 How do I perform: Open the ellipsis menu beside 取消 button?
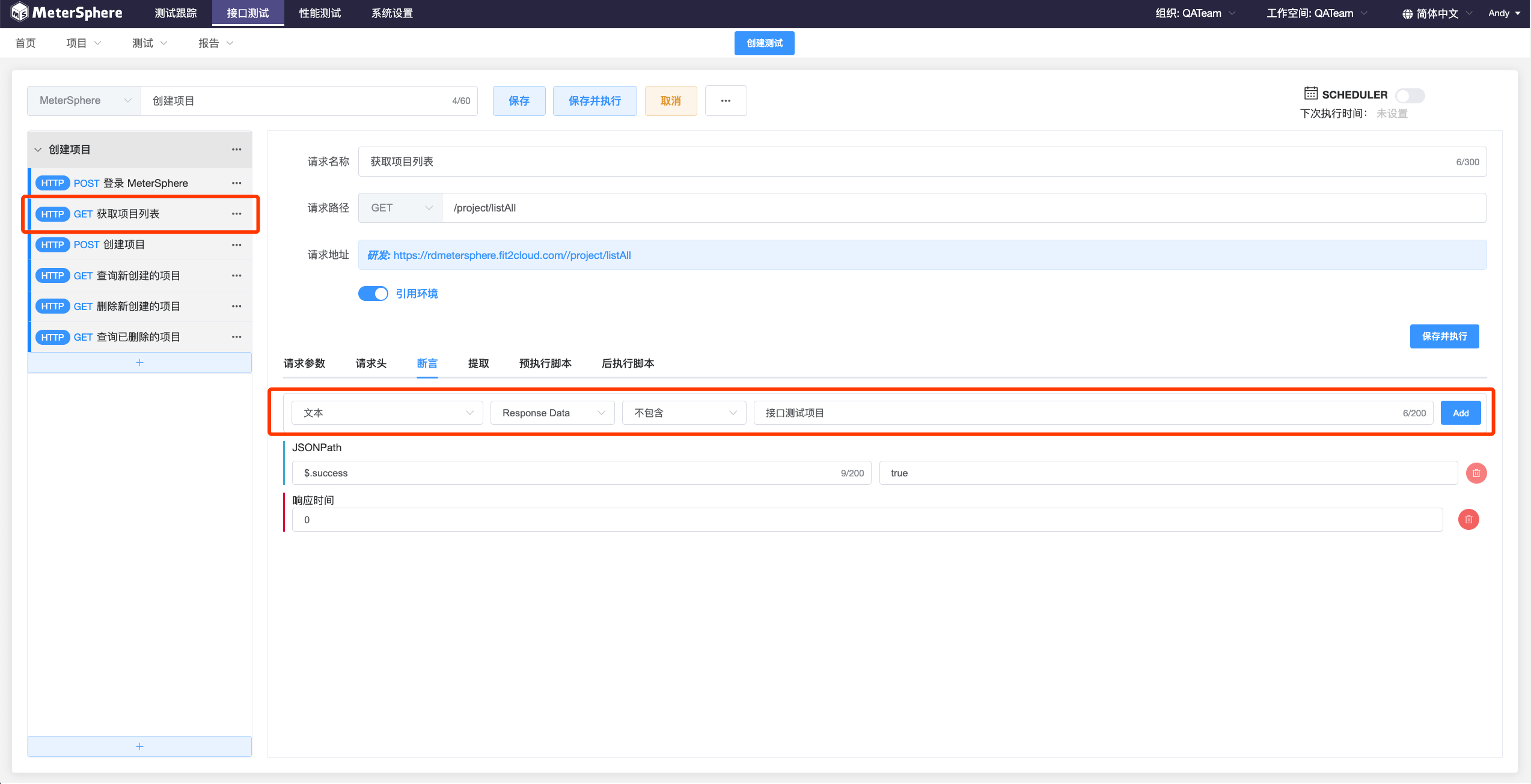[x=726, y=101]
